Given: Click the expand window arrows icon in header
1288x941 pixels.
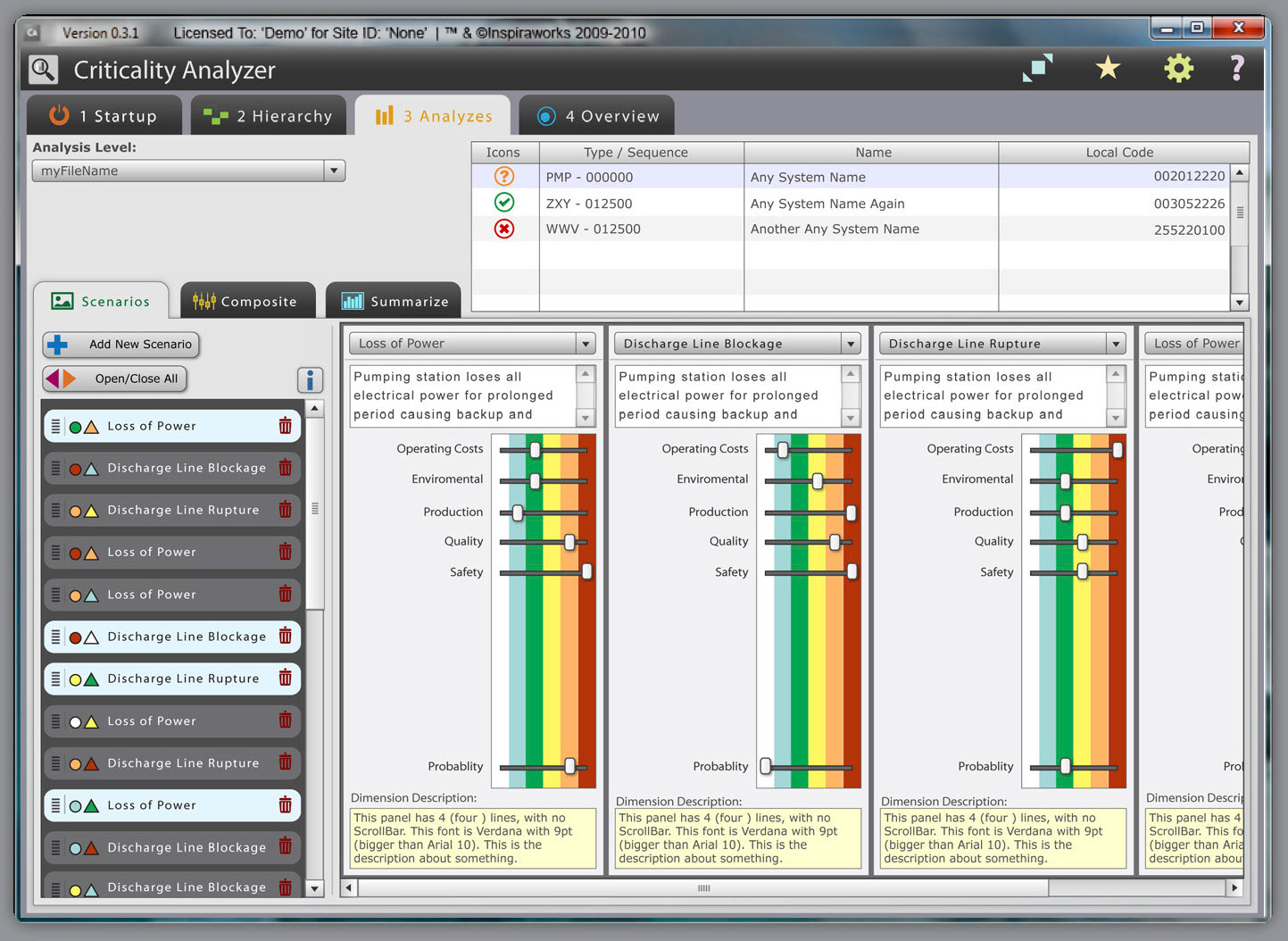Looking at the screenshot, I should pos(1037,68).
